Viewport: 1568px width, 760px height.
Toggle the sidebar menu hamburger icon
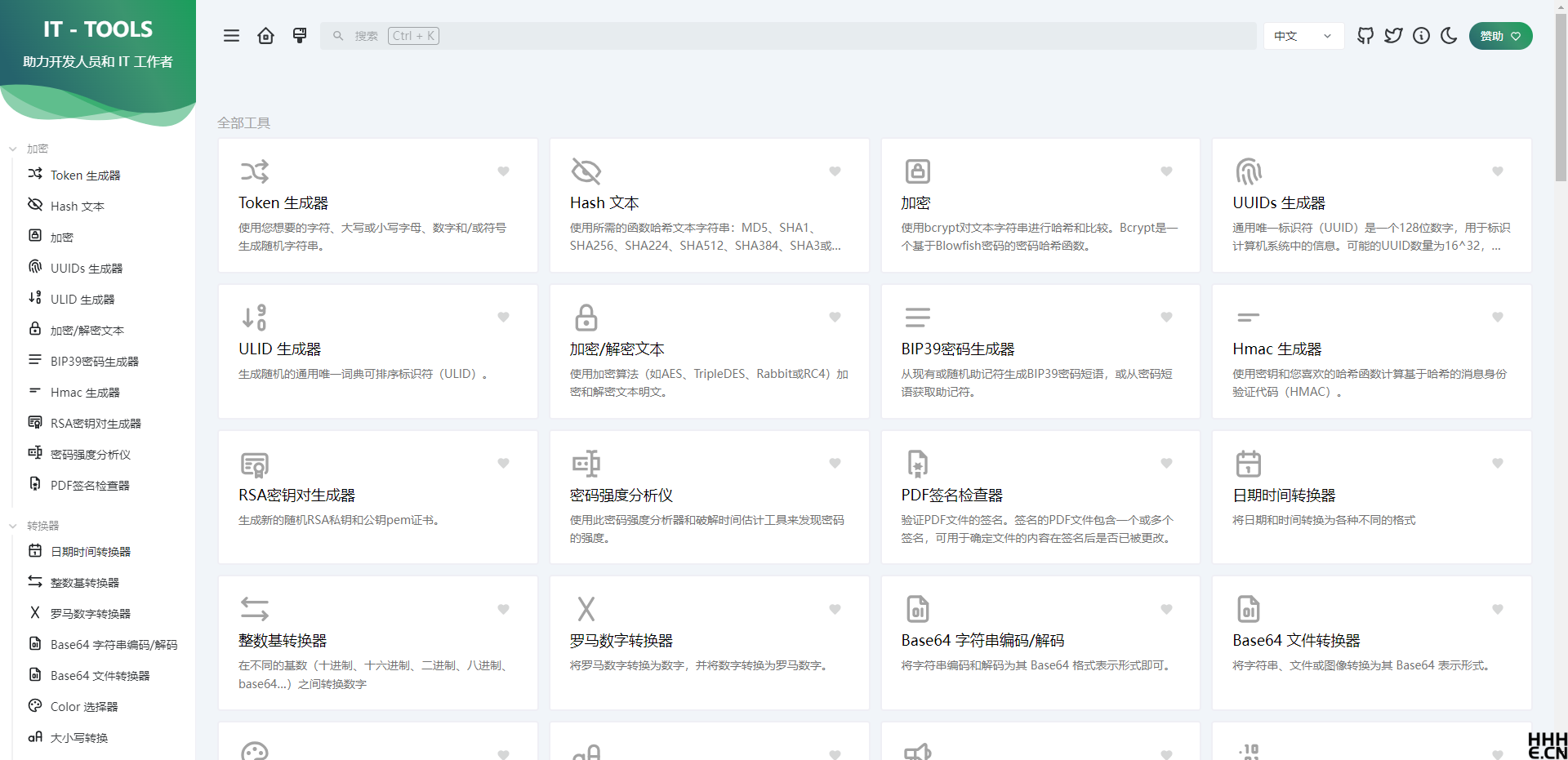click(231, 36)
